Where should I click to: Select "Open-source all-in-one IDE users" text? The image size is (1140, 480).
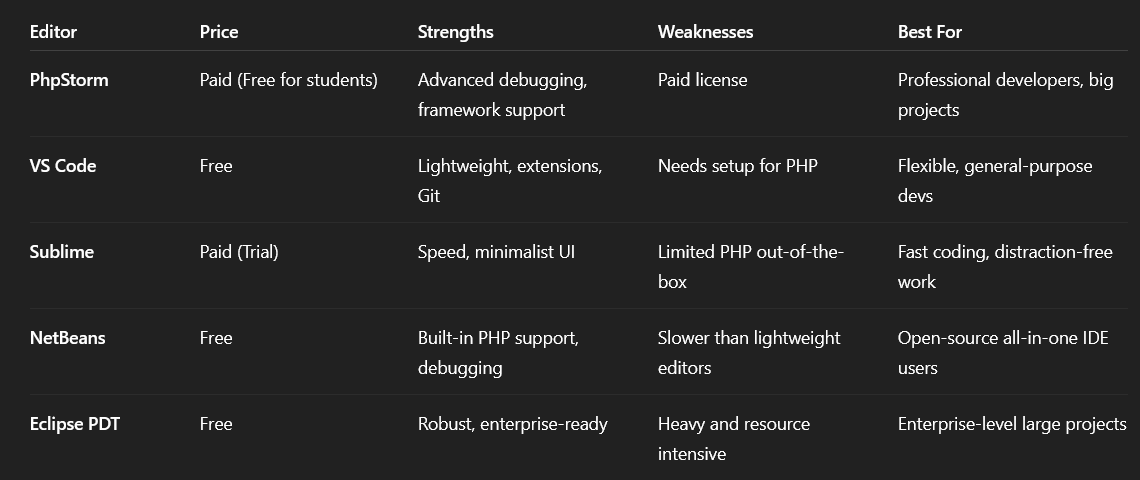click(x=1002, y=352)
